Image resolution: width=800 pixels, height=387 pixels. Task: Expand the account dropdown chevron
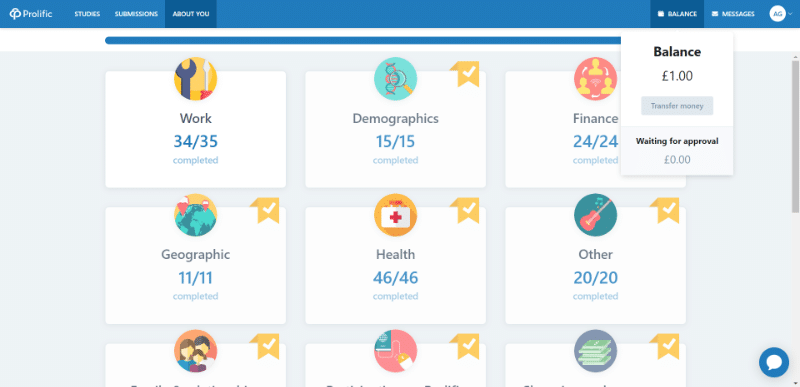[790, 14]
